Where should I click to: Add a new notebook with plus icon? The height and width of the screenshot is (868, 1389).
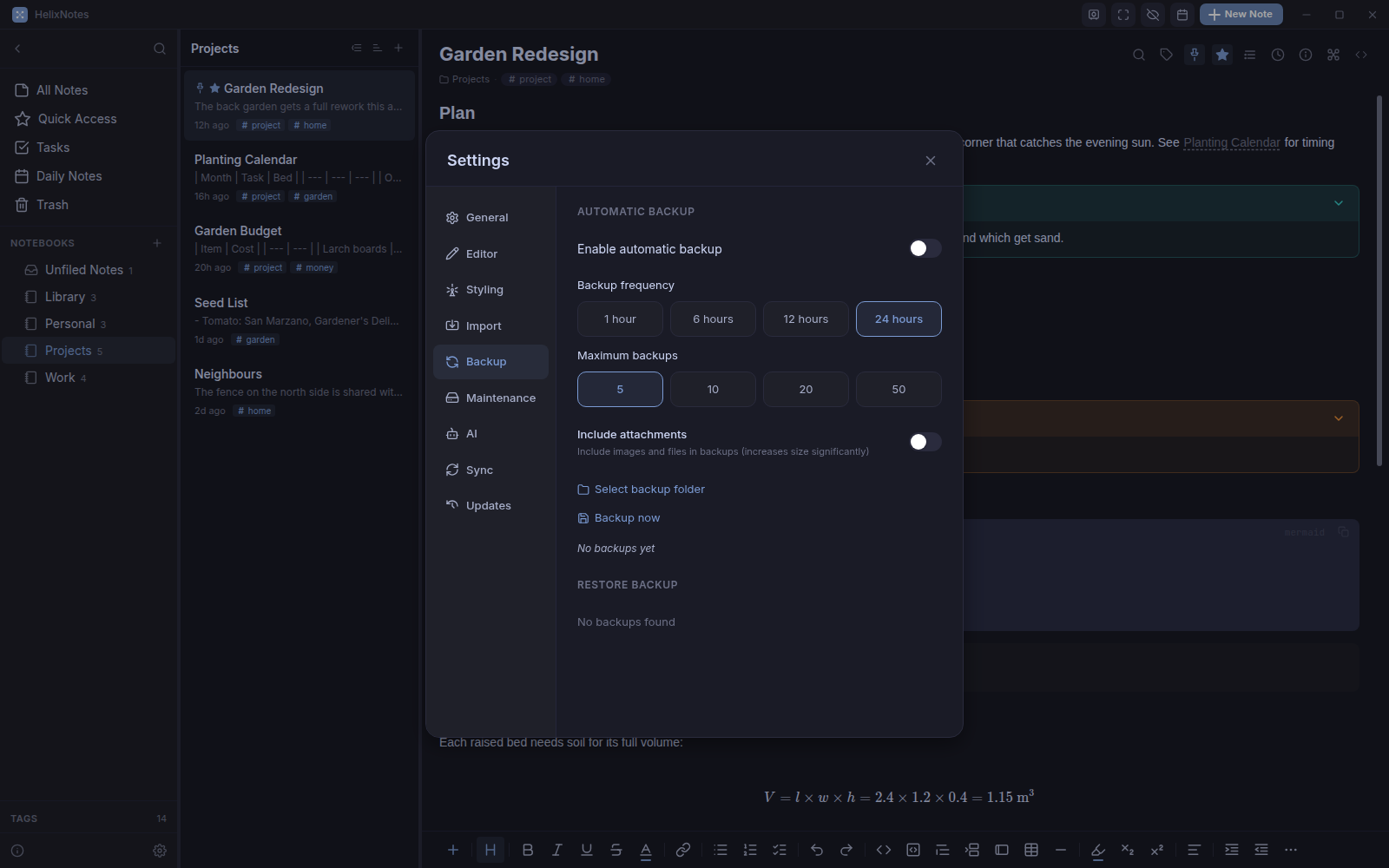(x=157, y=243)
